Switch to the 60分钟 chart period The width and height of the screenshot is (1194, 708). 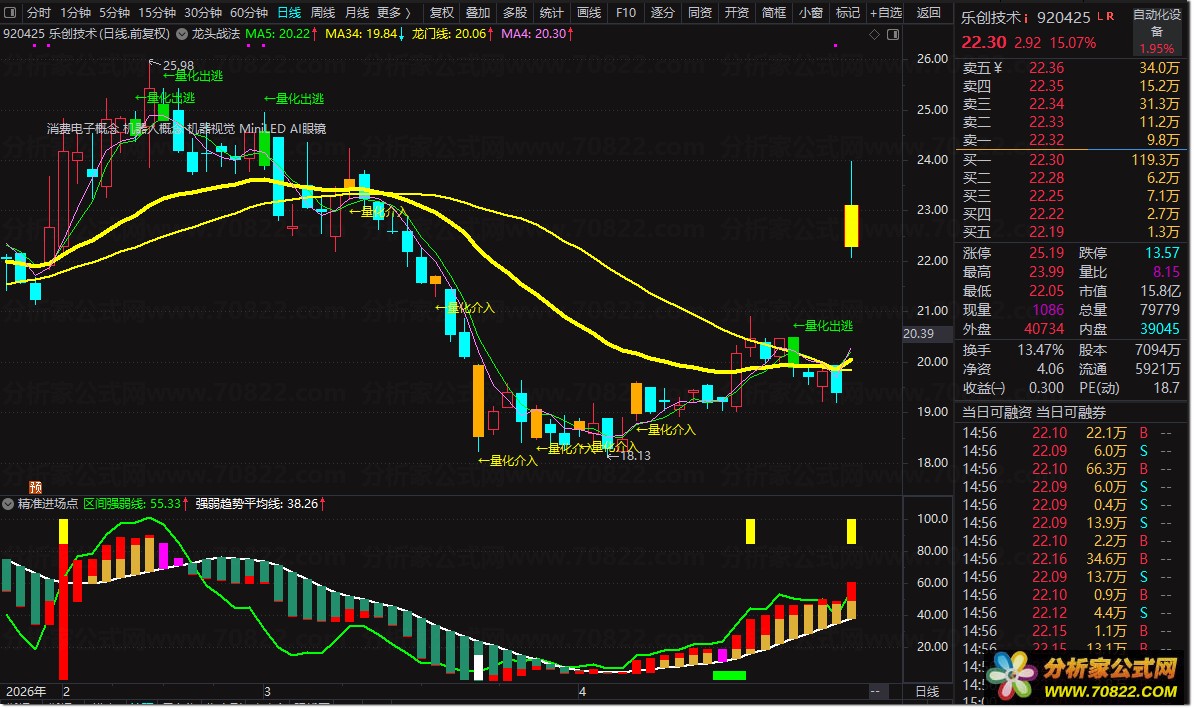click(249, 12)
